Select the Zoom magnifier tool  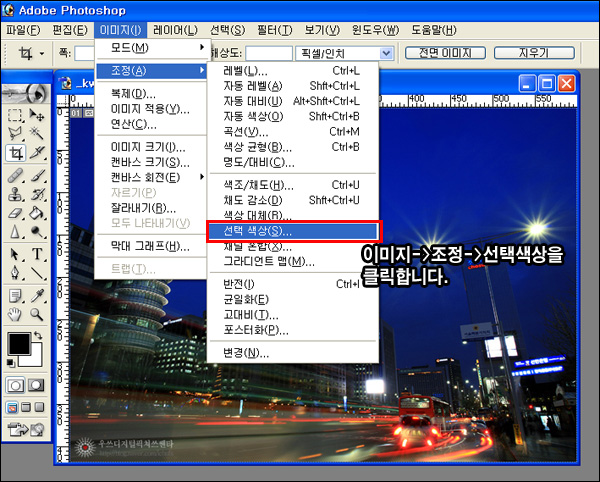pos(37,314)
